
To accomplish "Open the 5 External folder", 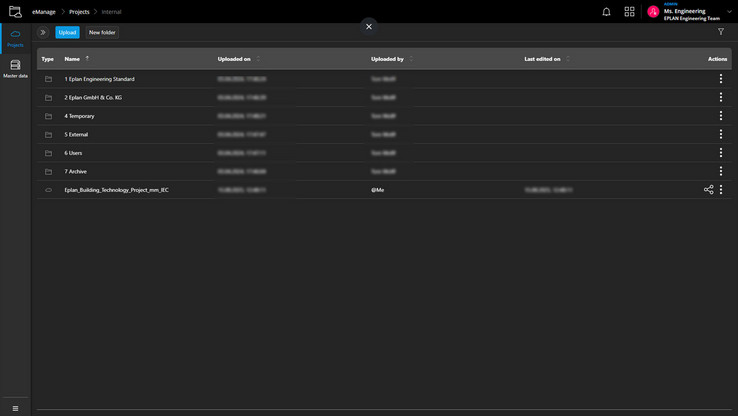I will click(77, 134).
